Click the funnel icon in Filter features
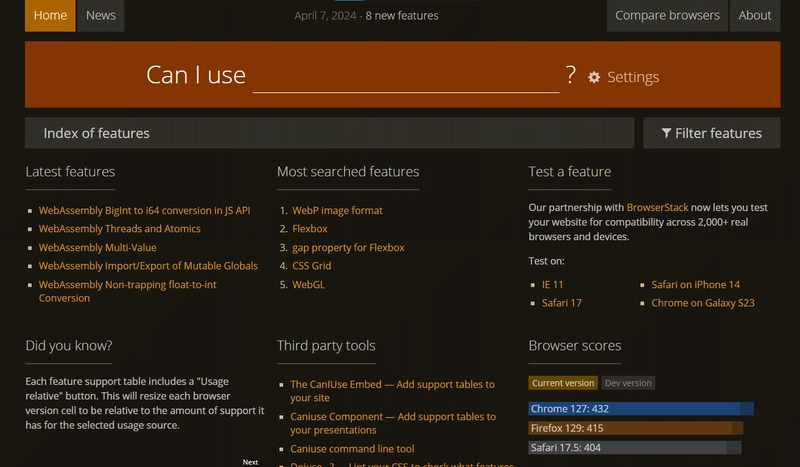The image size is (800, 467). coord(666,133)
